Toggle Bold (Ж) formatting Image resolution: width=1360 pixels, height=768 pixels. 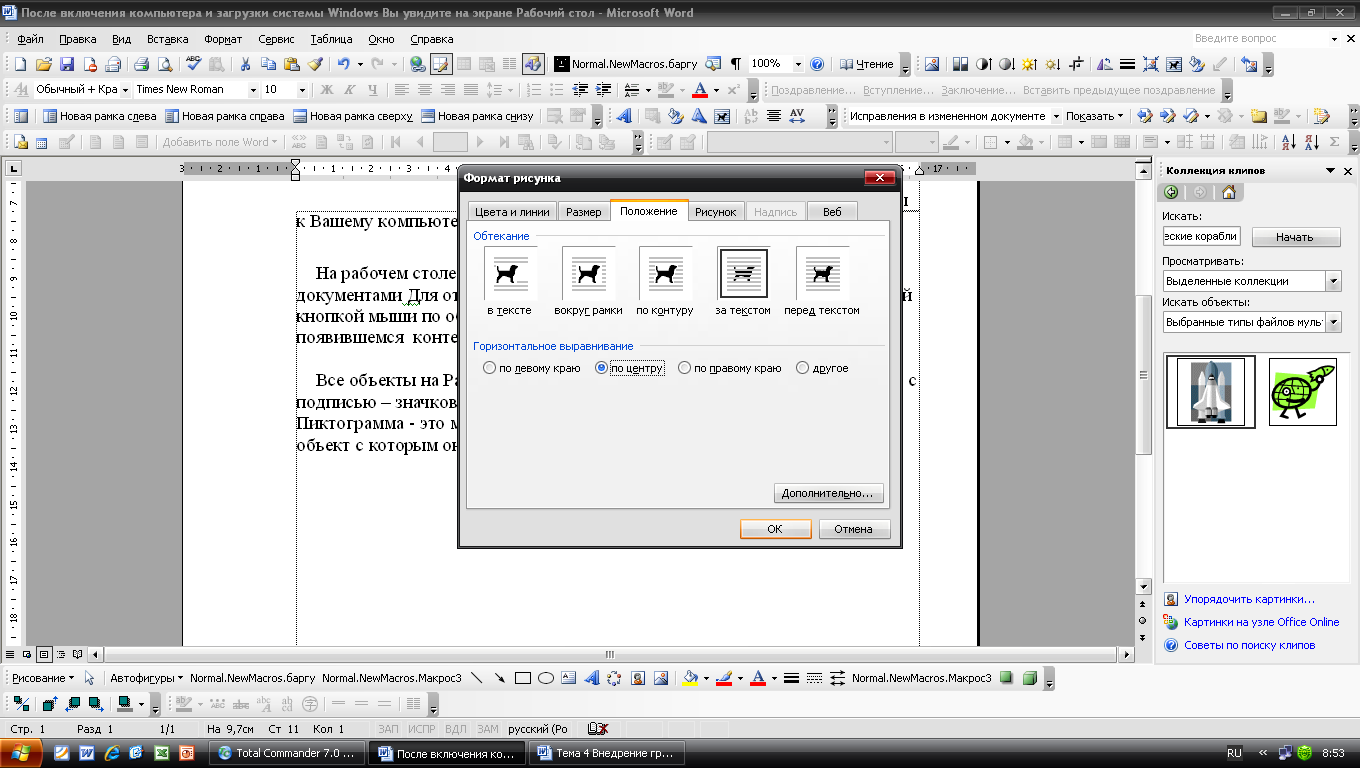pyautogui.click(x=326, y=90)
